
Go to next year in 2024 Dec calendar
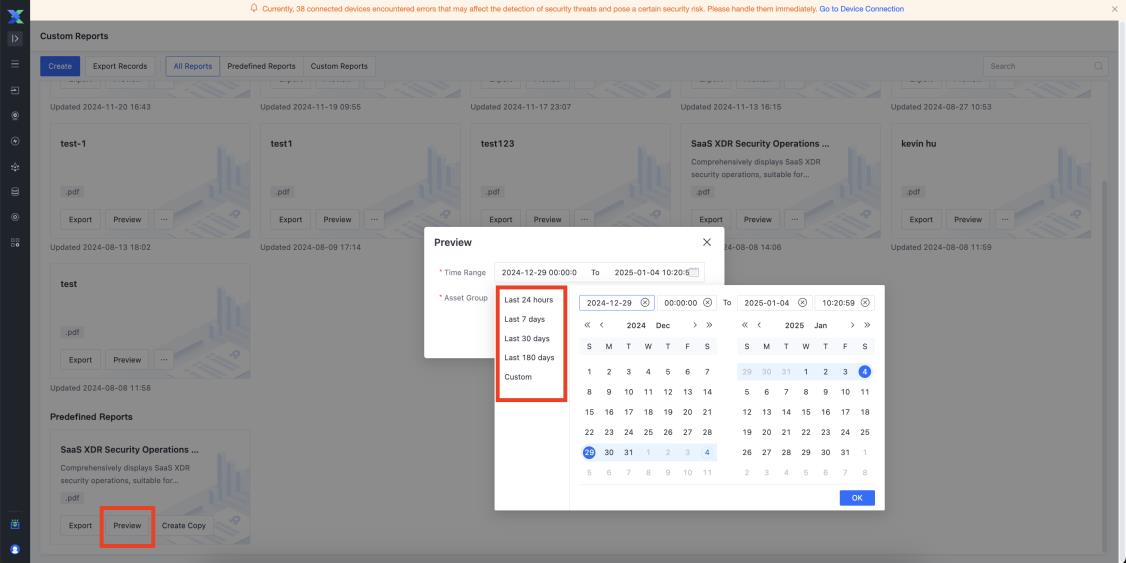[709, 325]
